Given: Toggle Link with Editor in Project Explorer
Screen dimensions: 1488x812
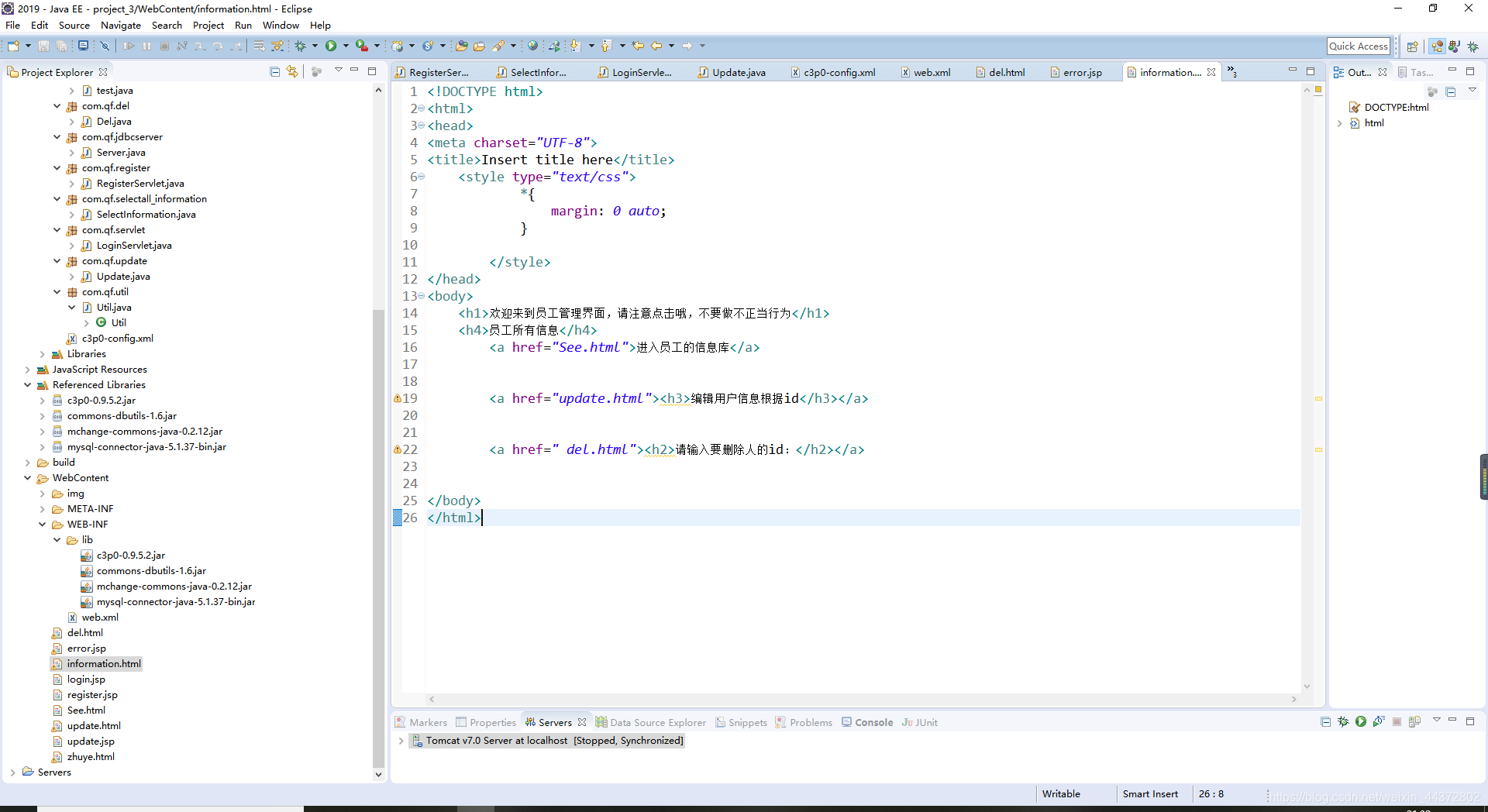Looking at the screenshot, I should coord(292,71).
